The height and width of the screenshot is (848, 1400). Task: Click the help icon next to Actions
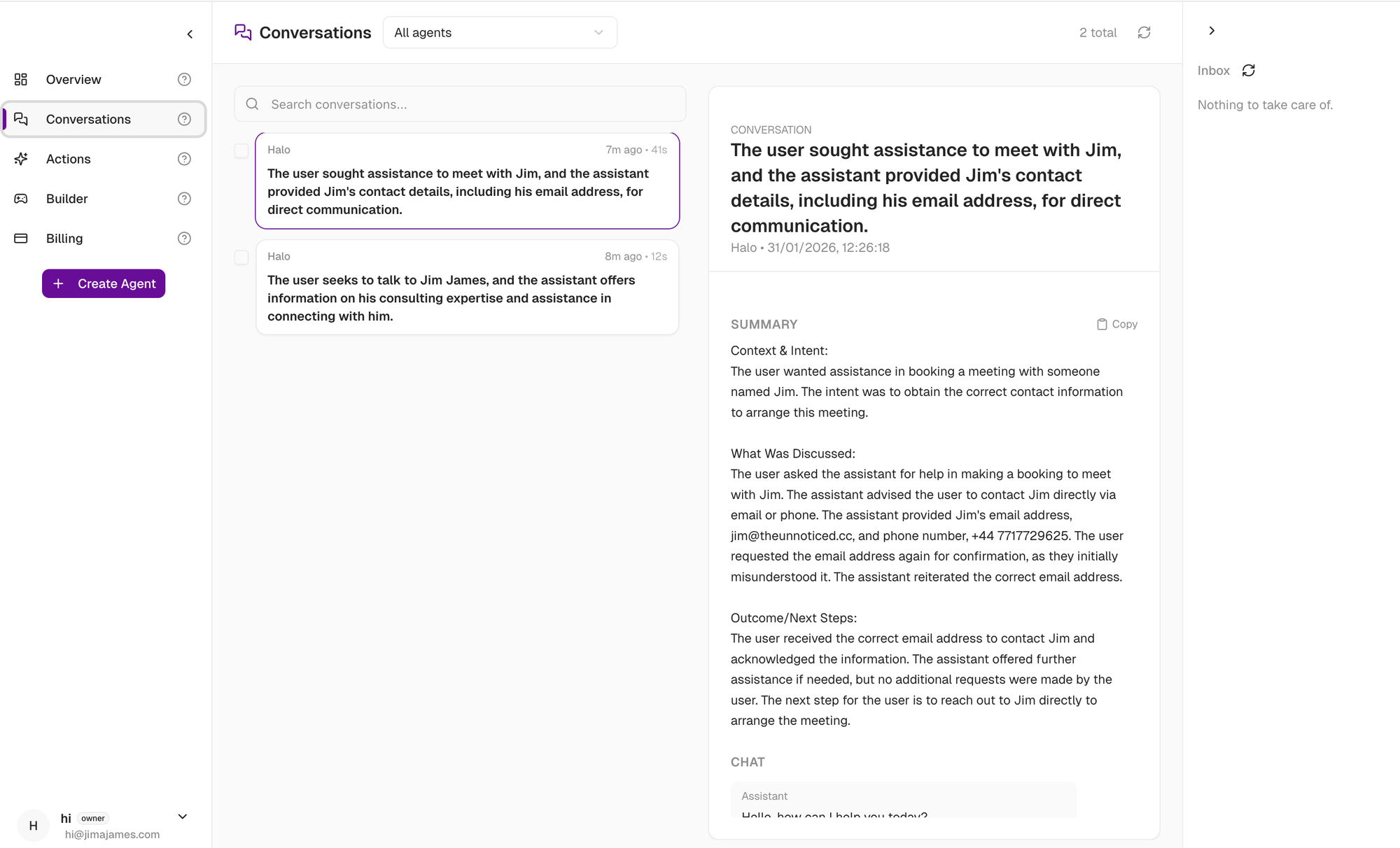(x=184, y=159)
